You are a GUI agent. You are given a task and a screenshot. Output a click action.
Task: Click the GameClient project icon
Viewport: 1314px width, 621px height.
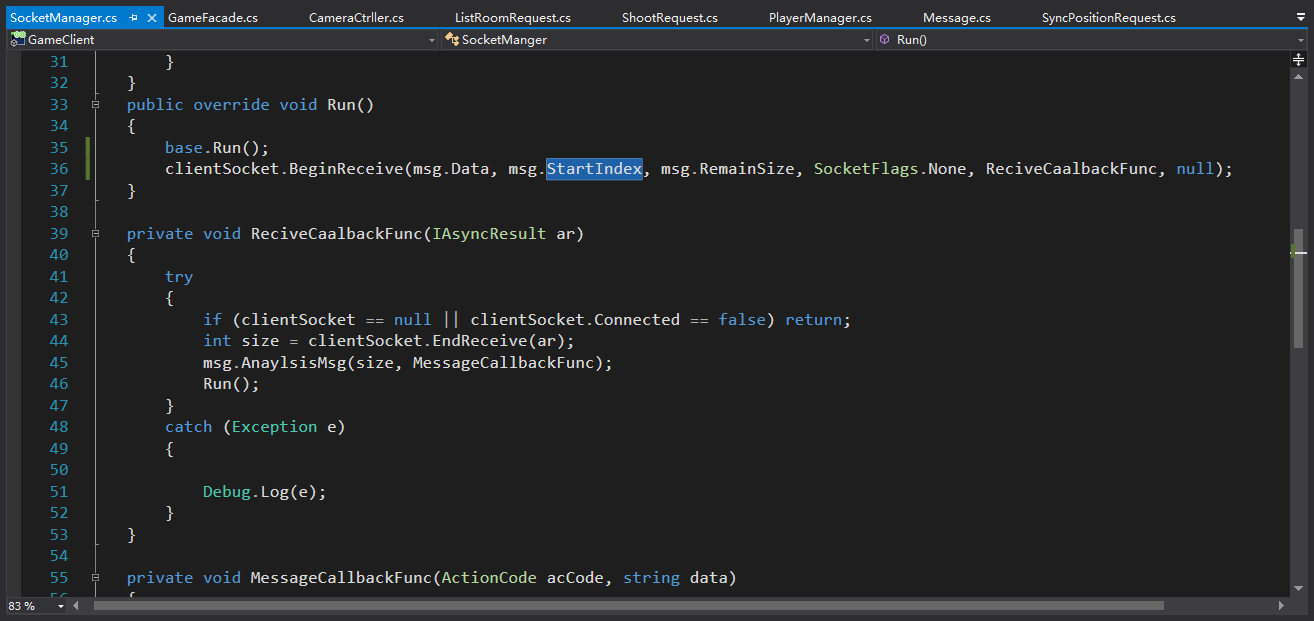18,40
